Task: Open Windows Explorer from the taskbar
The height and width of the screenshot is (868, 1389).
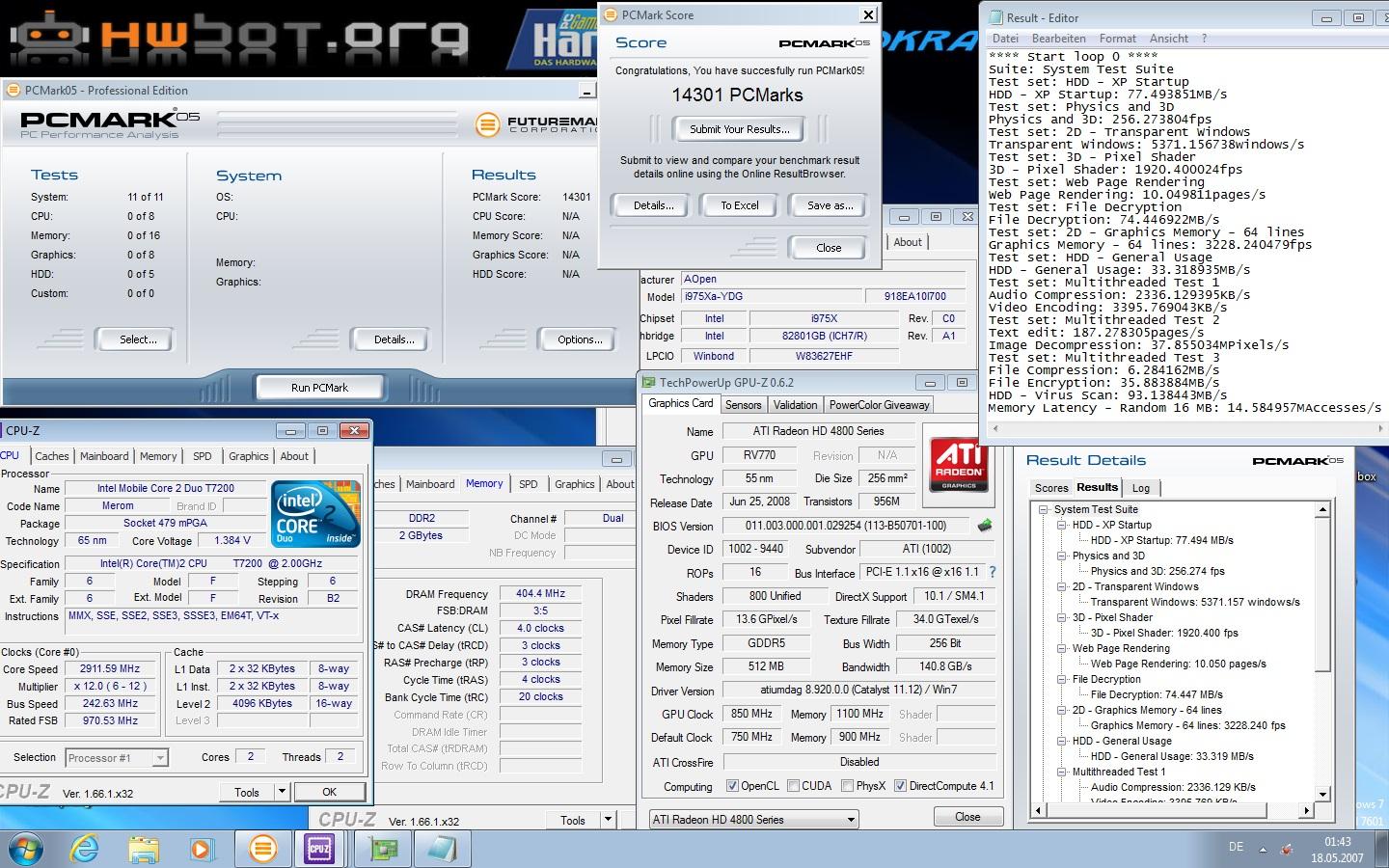Action: 144,849
